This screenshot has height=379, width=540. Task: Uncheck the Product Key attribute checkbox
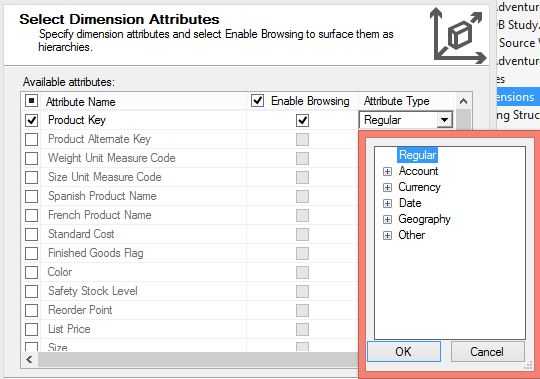tap(32, 120)
